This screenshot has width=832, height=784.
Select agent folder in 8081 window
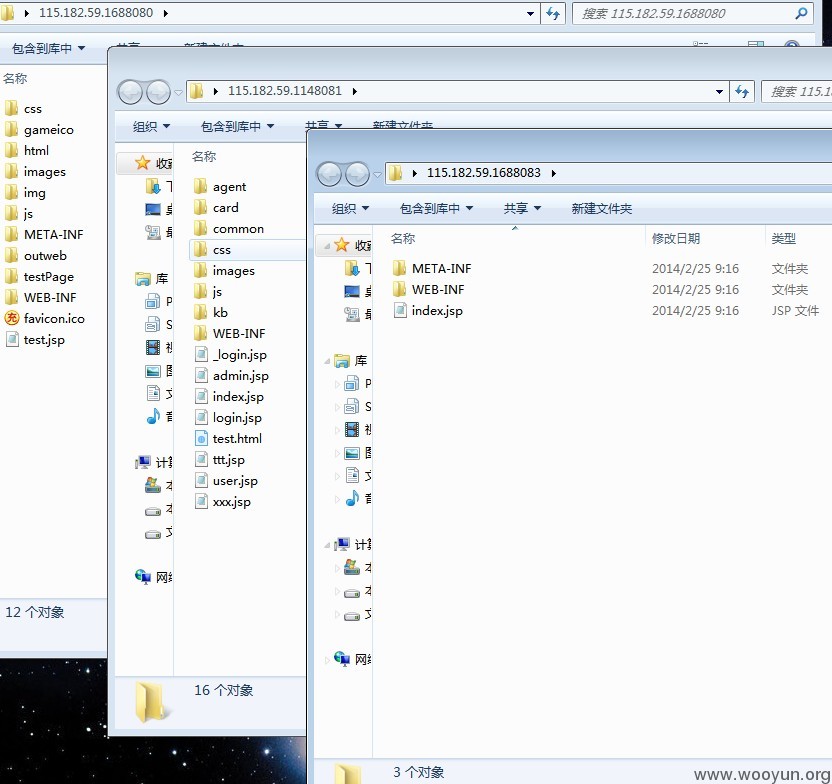point(220,187)
